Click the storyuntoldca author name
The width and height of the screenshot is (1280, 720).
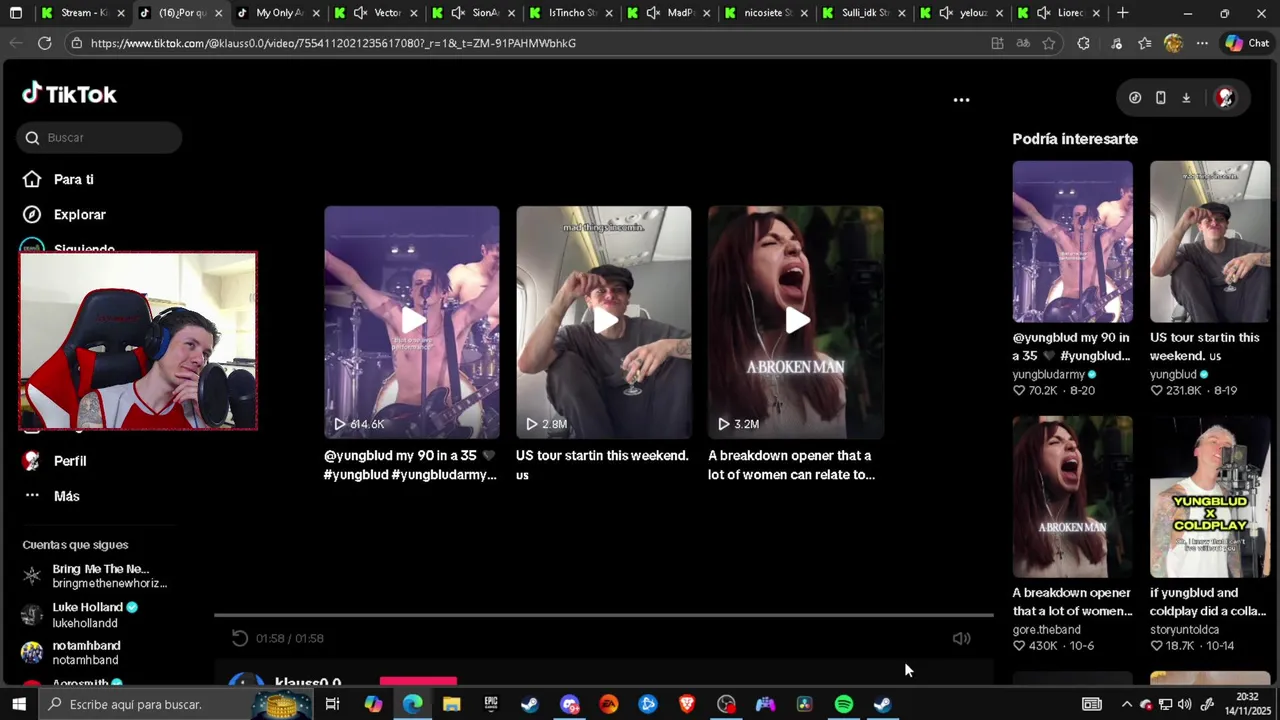point(1184,630)
